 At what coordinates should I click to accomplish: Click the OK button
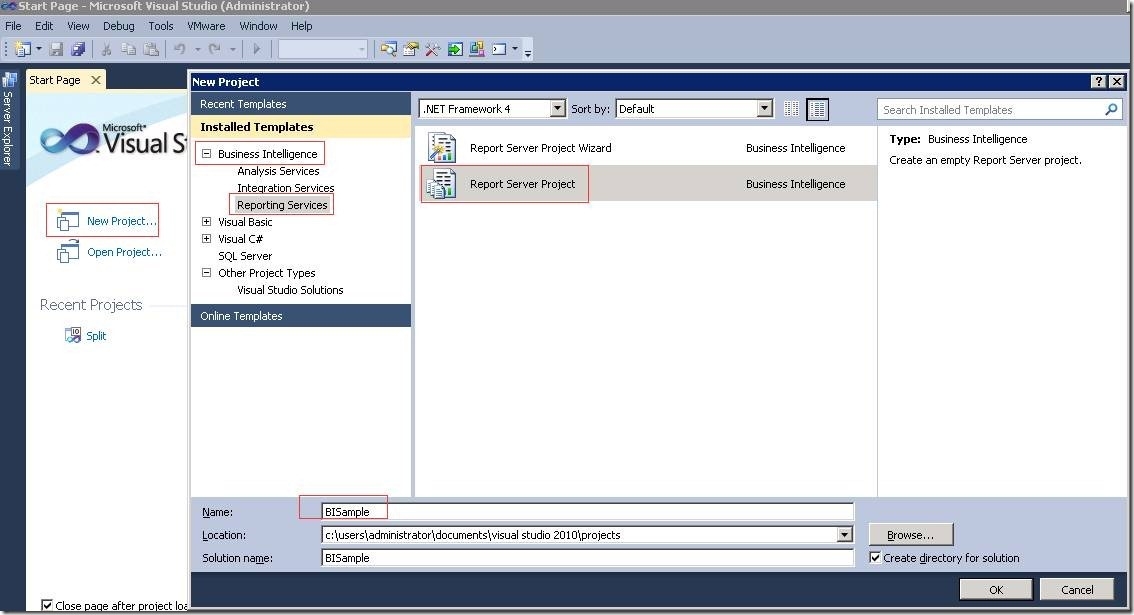click(x=996, y=590)
